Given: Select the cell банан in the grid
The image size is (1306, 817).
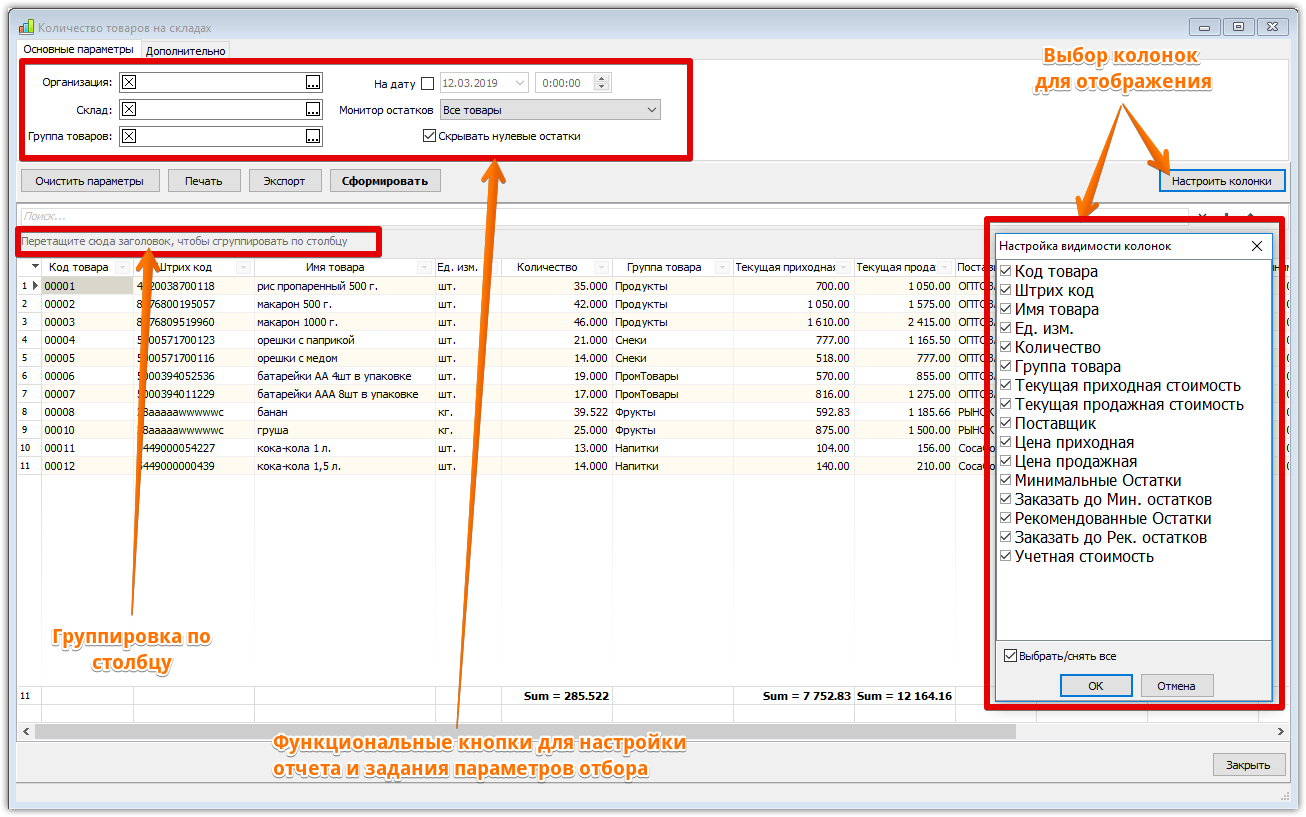Looking at the screenshot, I should [x=344, y=412].
